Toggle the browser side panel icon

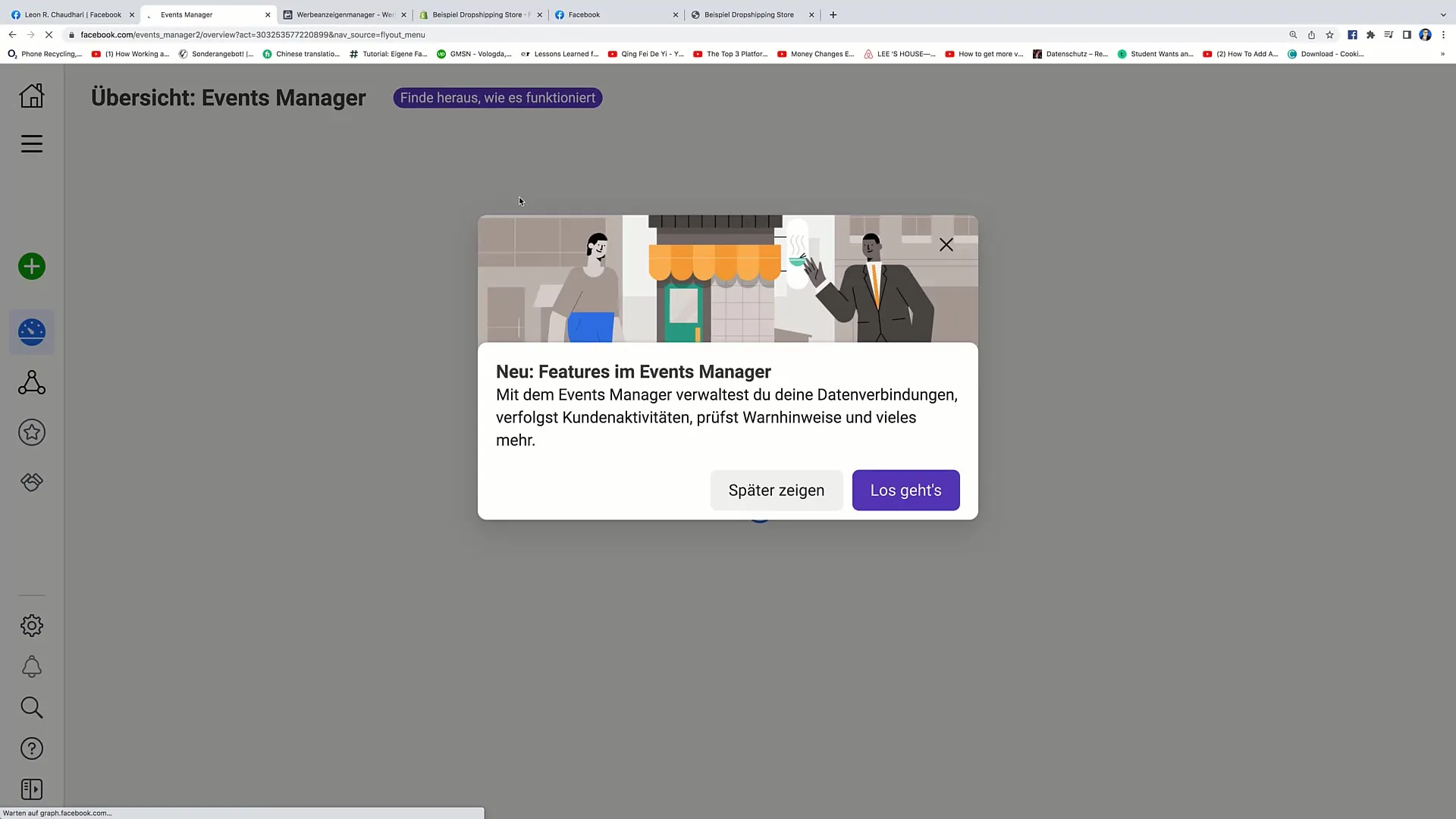pyautogui.click(x=1407, y=35)
